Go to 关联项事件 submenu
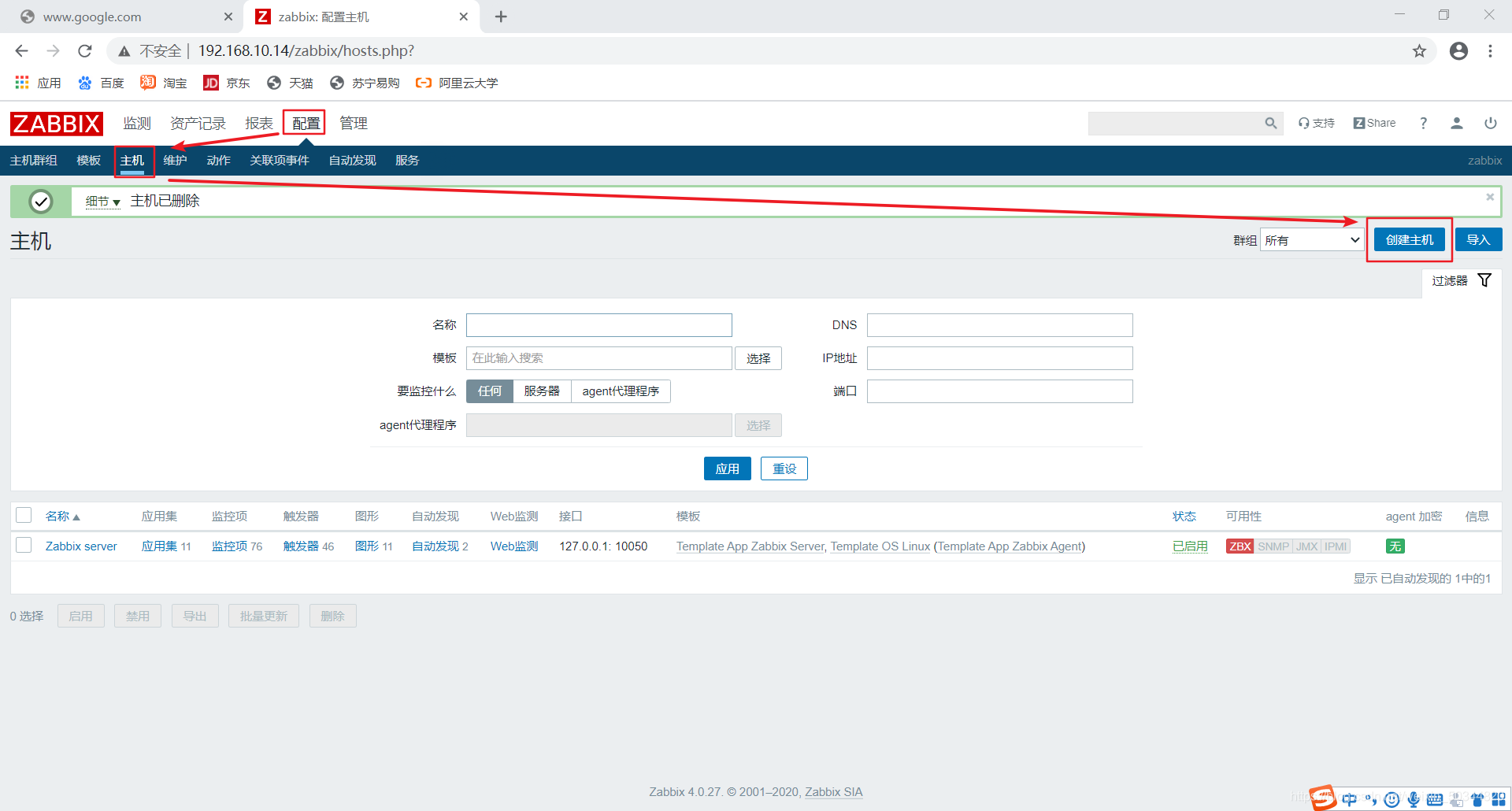Image resolution: width=1512 pixels, height=811 pixels. coord(280,161)
